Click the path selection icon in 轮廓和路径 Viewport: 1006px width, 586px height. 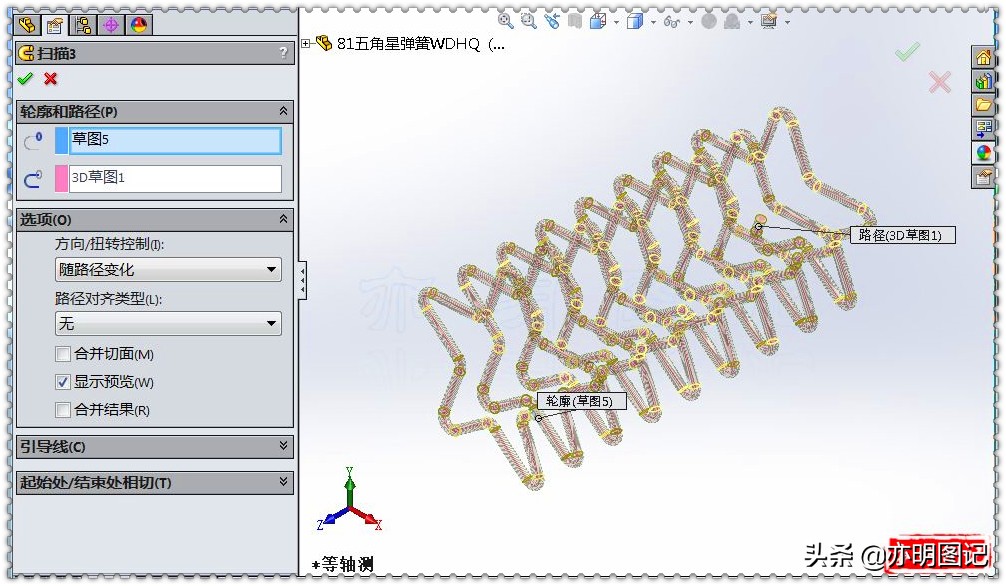[33, 178]
